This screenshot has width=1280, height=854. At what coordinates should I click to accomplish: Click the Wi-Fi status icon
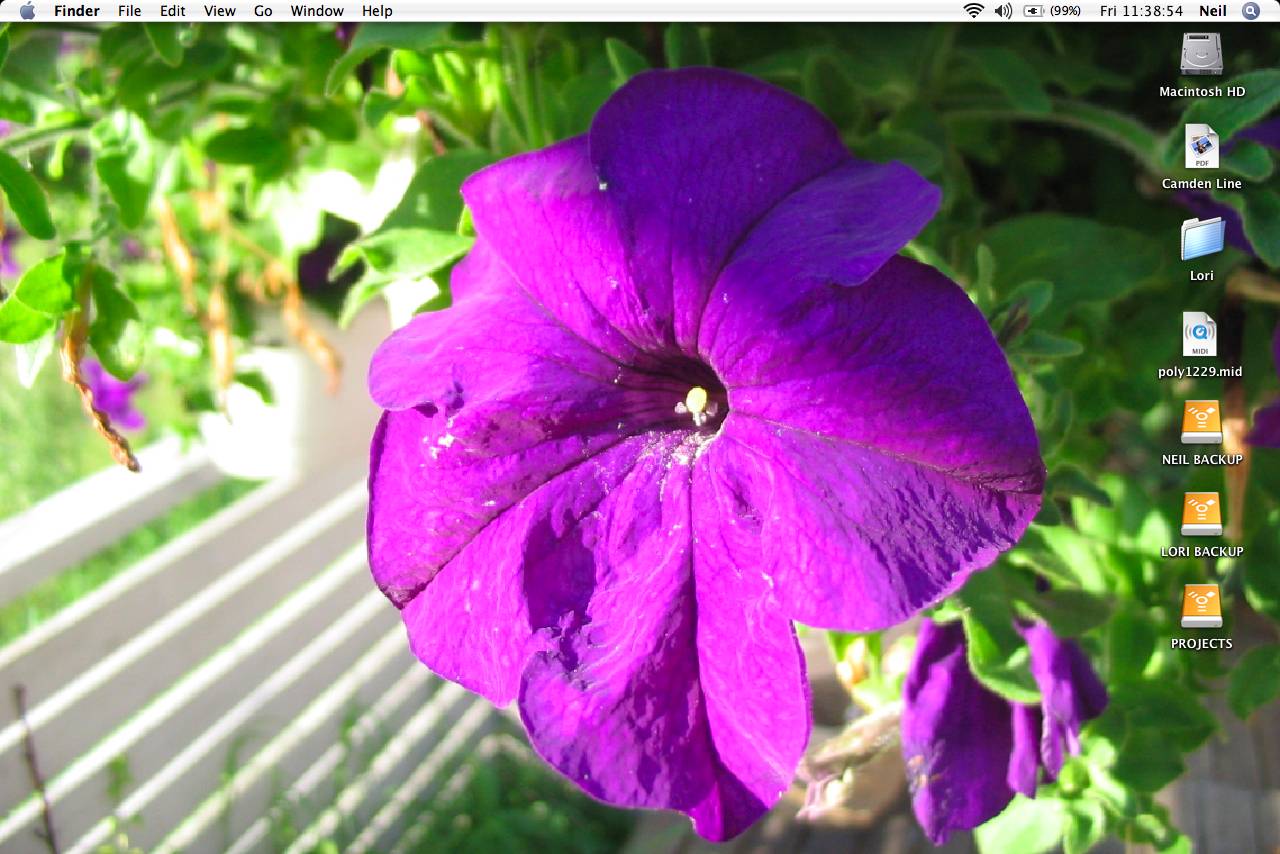tap(973, 11)
